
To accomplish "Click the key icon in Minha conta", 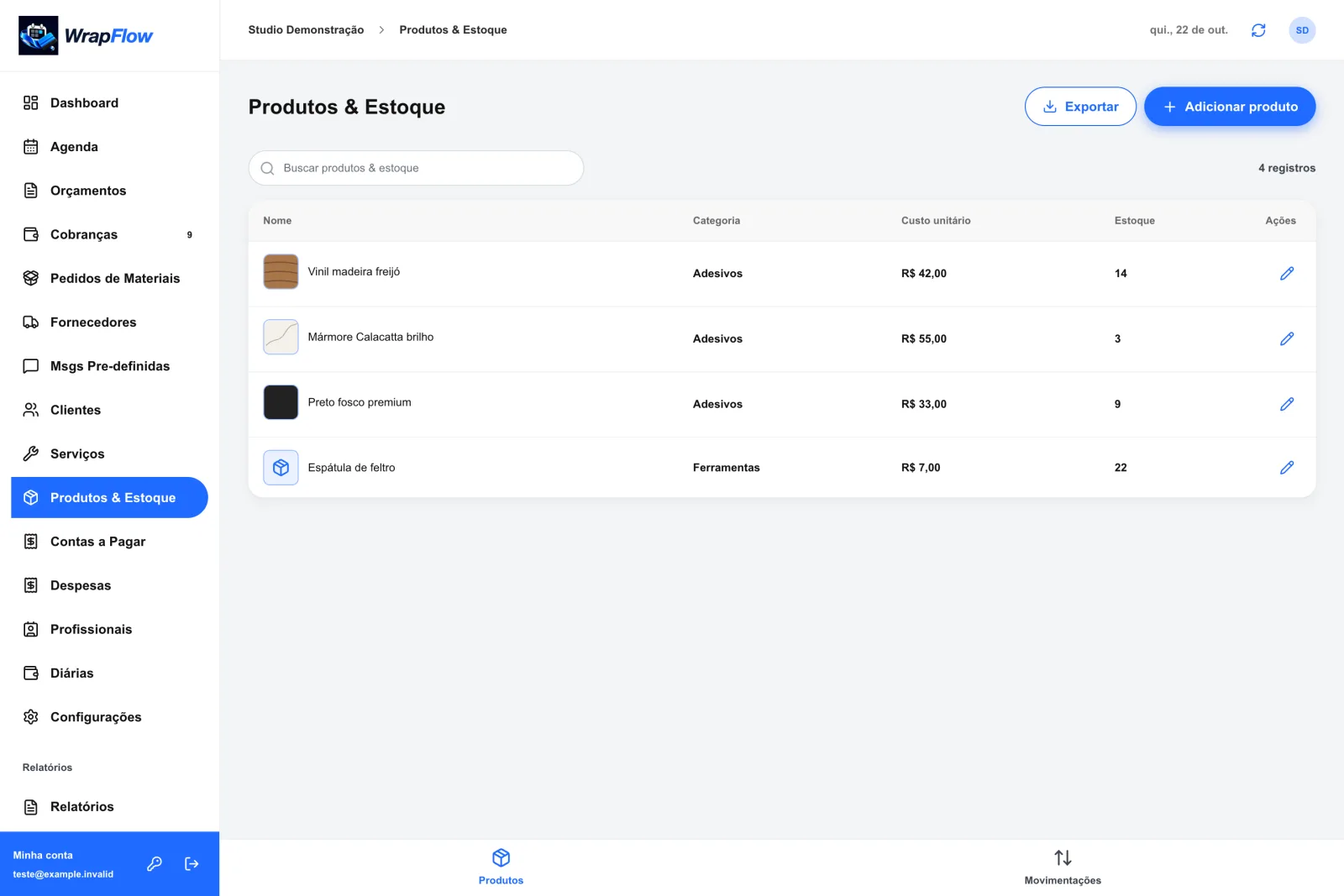I will point(155,864).
